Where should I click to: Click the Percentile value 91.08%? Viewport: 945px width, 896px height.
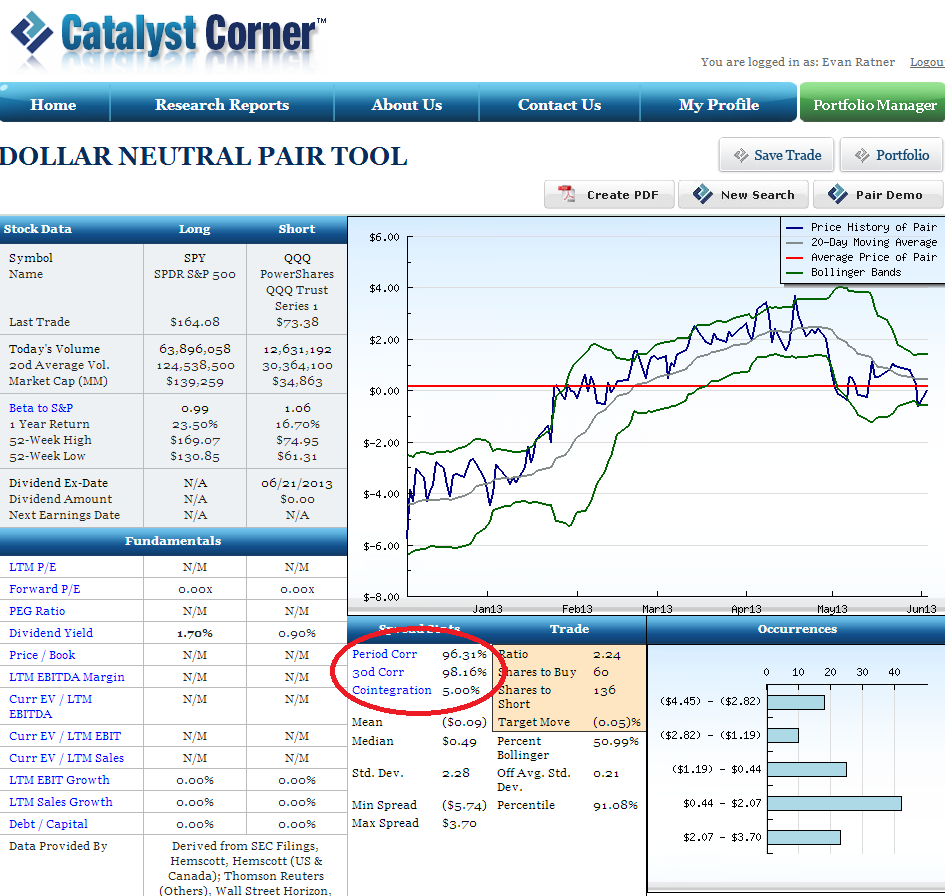615,805
